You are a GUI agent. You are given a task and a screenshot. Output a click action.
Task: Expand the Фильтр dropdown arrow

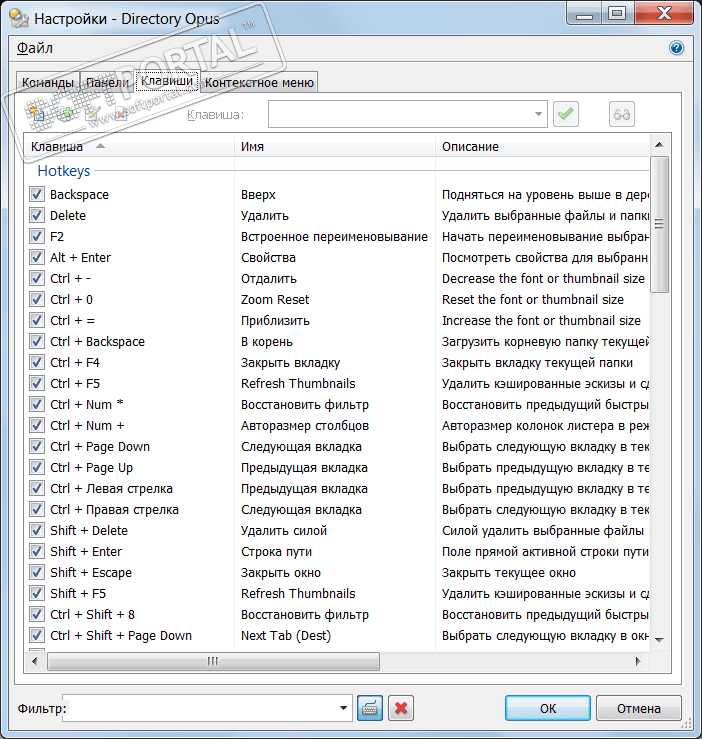[343, 708]
